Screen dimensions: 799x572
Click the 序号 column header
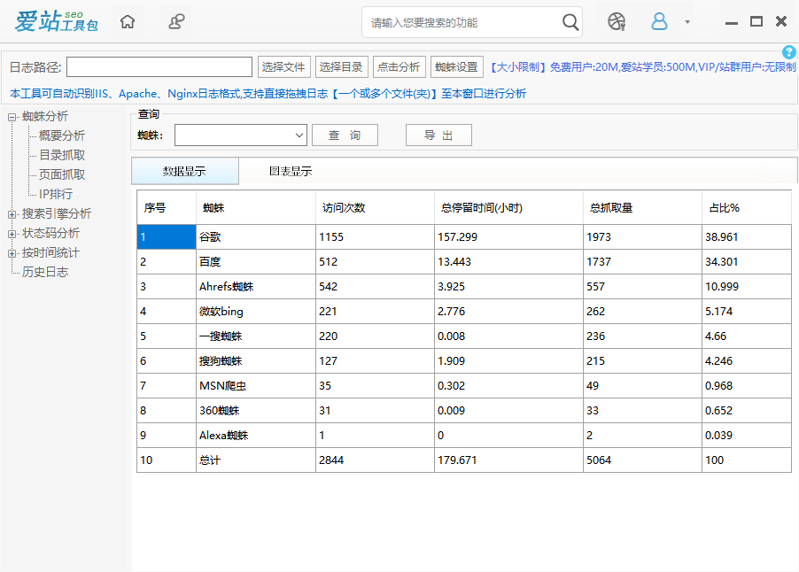(x=166, y=208)
